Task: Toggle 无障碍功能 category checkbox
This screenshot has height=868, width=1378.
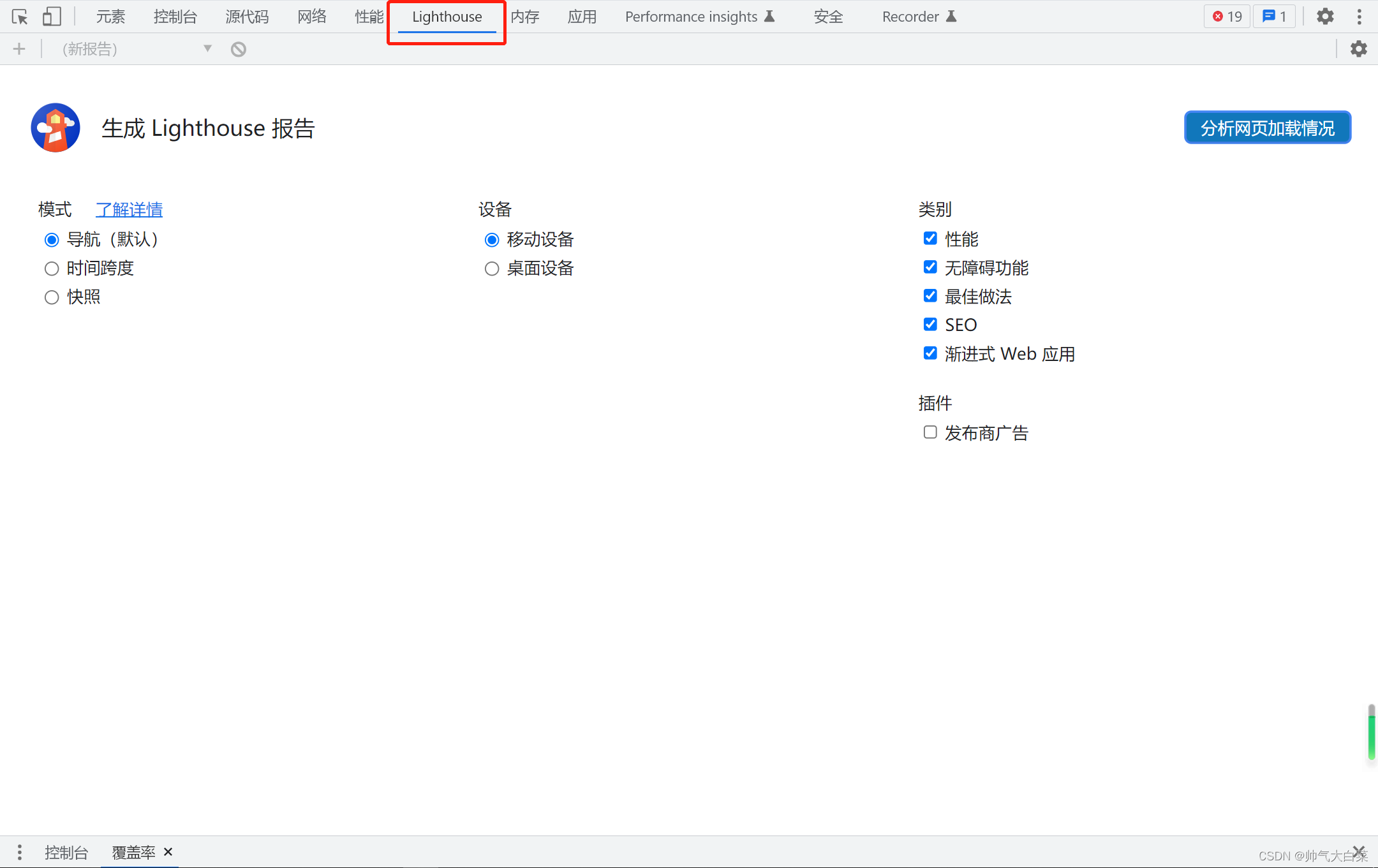Action: 928,267
